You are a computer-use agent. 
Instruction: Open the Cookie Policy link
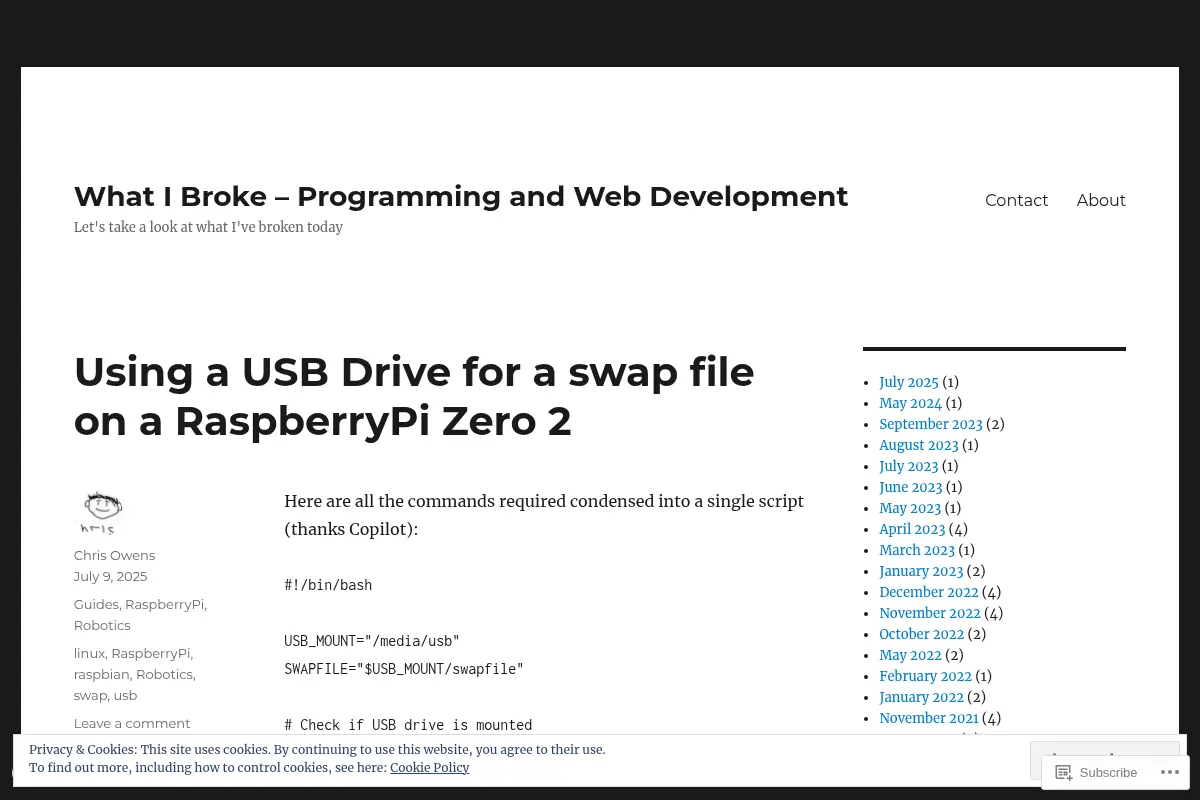(429, 768)
